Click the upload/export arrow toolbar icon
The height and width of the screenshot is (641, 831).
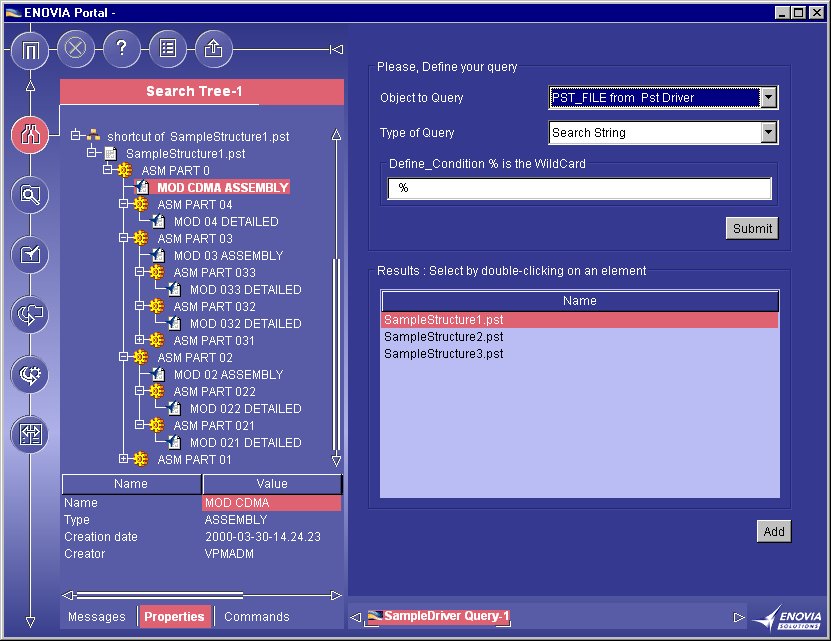point(214,49)
